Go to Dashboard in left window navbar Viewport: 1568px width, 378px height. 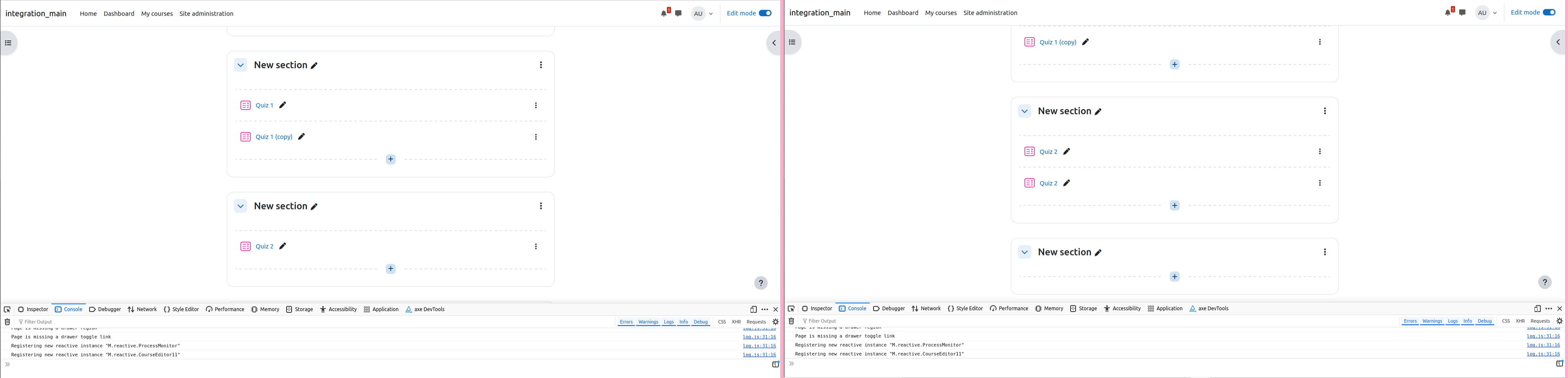point(119,13)
